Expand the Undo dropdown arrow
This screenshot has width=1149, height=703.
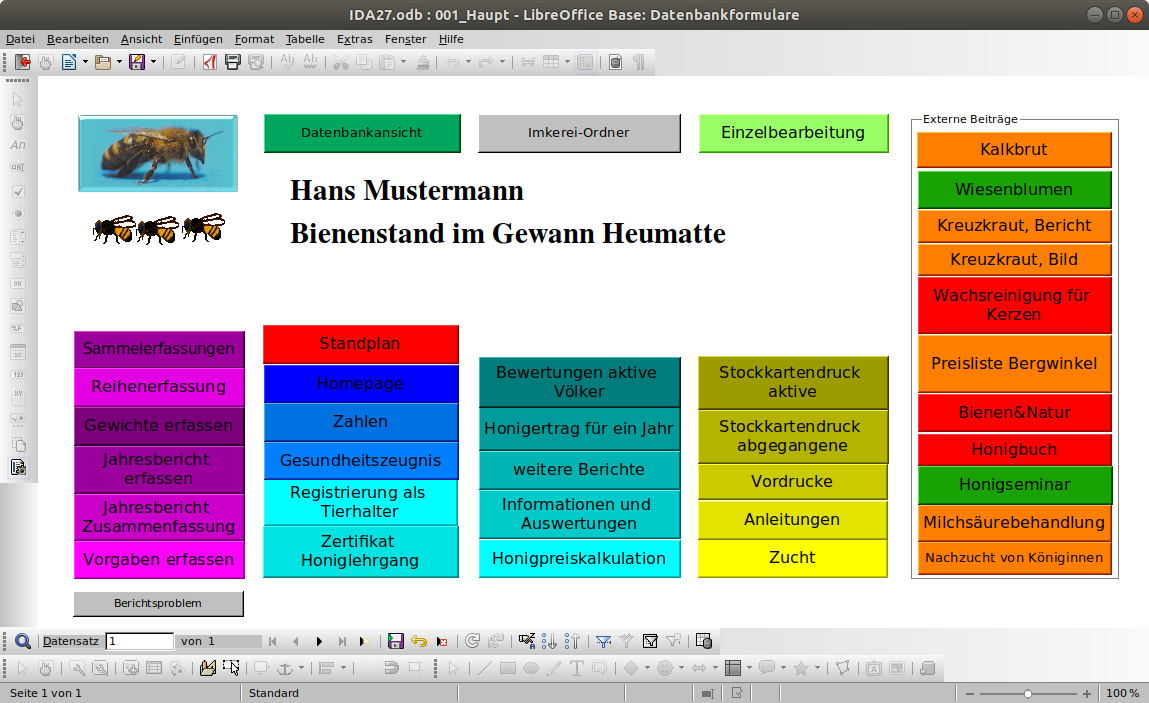pyautogui.click(x=468, y=62)
